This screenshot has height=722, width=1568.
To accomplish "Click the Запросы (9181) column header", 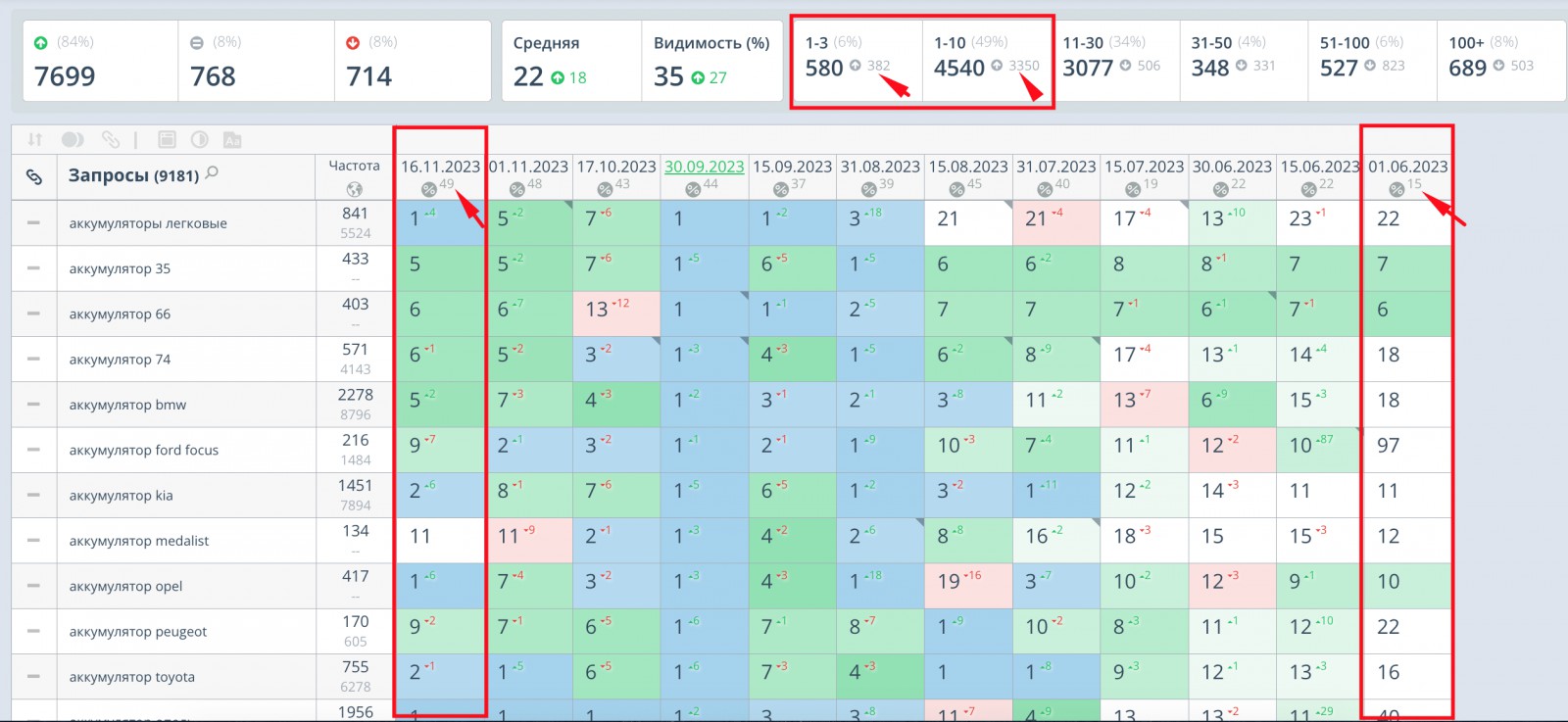I will click(133, 175).
